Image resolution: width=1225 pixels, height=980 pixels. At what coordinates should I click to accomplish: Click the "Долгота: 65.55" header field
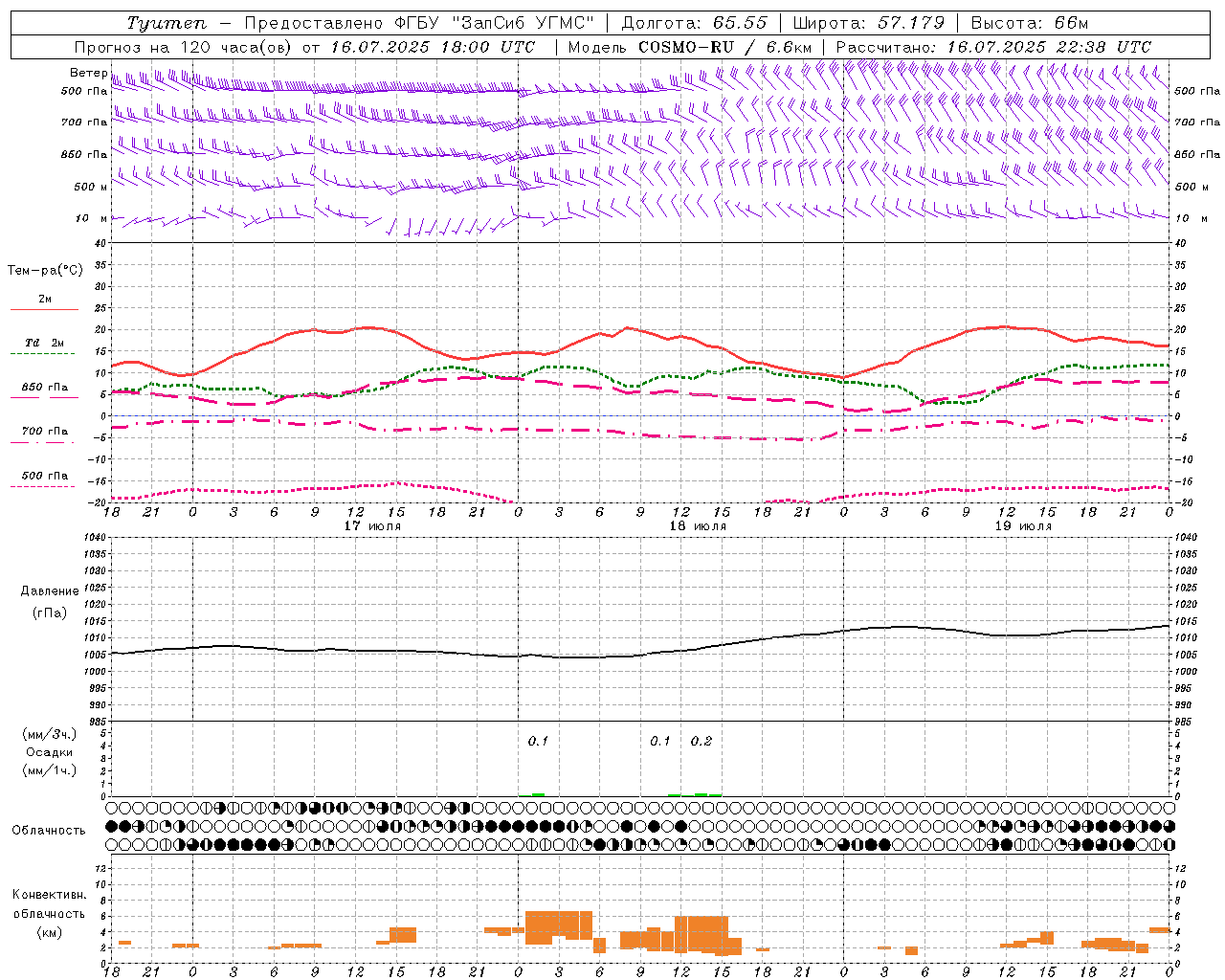pos(694,23)
